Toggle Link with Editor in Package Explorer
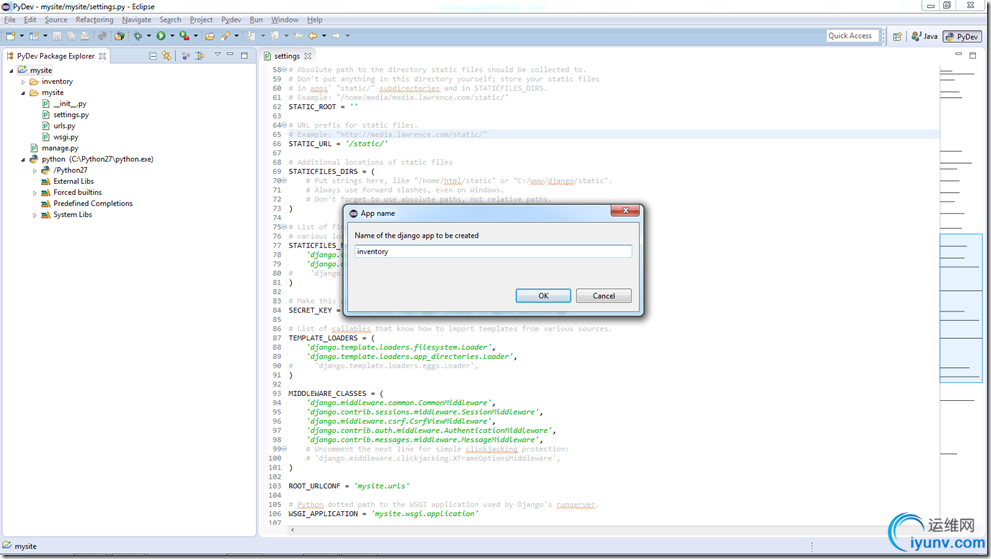Image resolution: width=991 pixels, height=559 pixels. coord(166,56)
